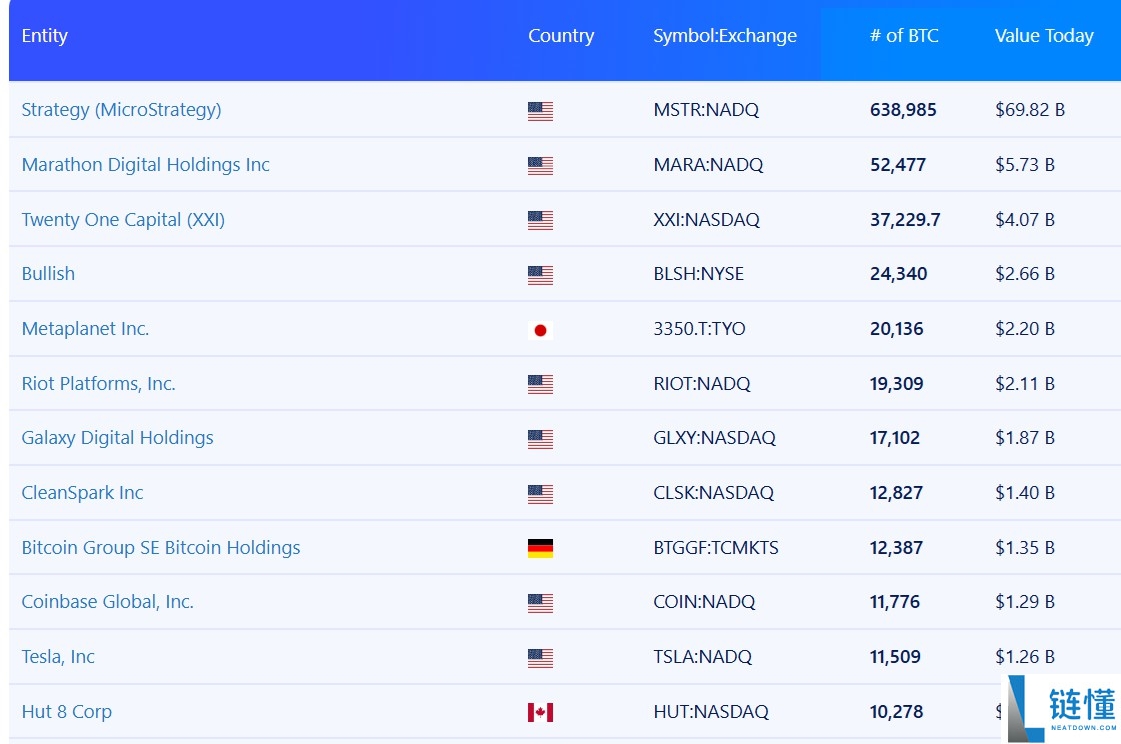This screenshot has width=1121, height=744.
Task: Click the US flag in Galaxy Digital row
Action: [540, 439]
